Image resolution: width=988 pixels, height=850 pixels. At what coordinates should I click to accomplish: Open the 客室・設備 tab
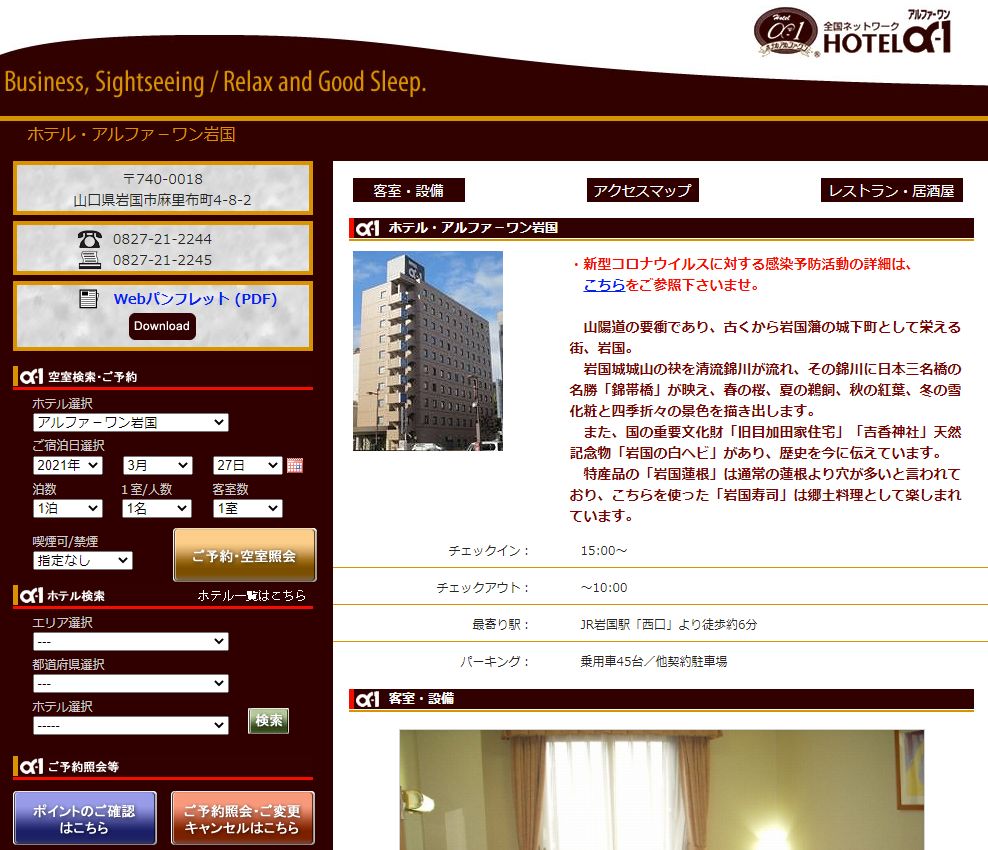coord(408,190)
